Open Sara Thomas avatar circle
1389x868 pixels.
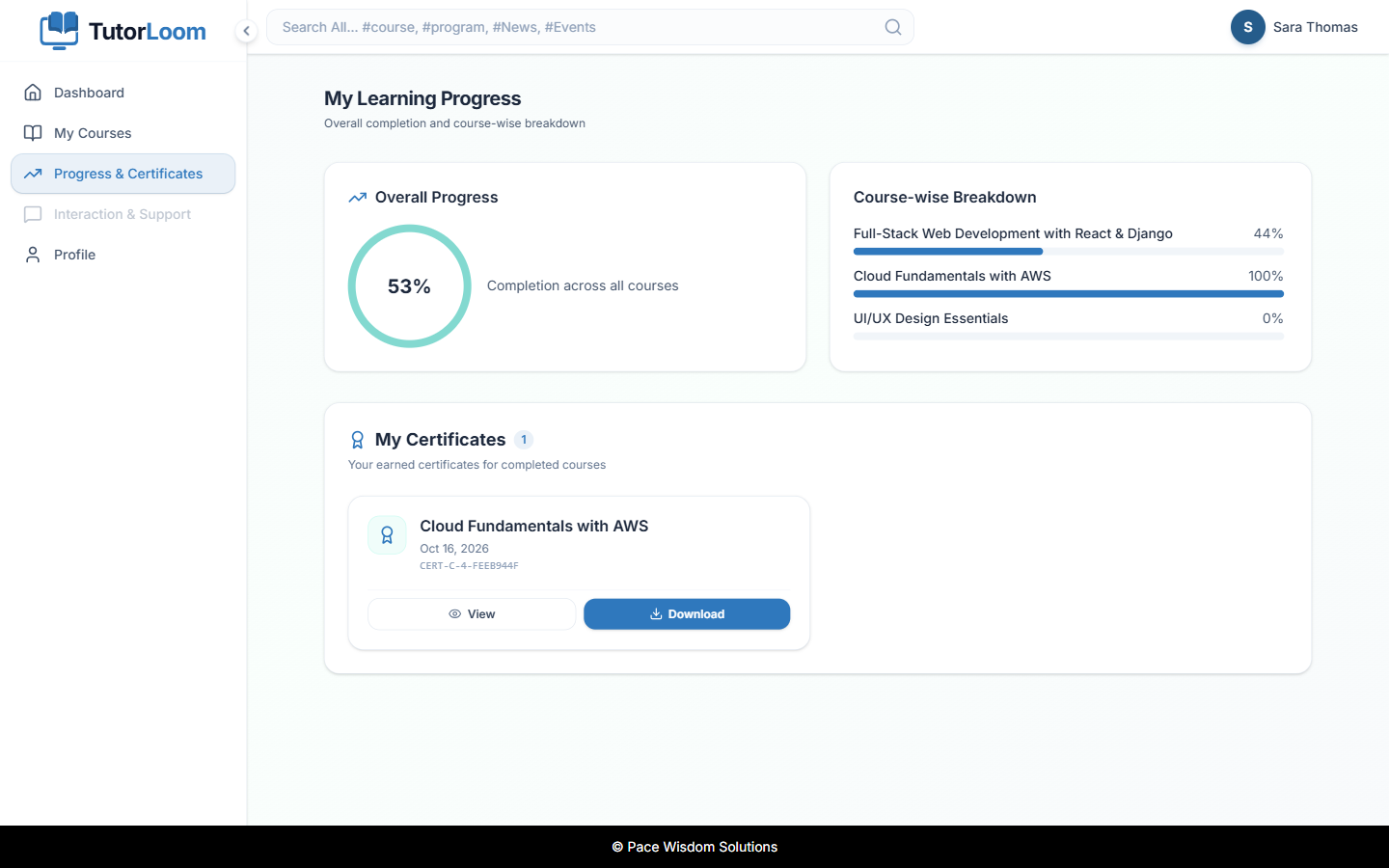(x=1247, y=27)
